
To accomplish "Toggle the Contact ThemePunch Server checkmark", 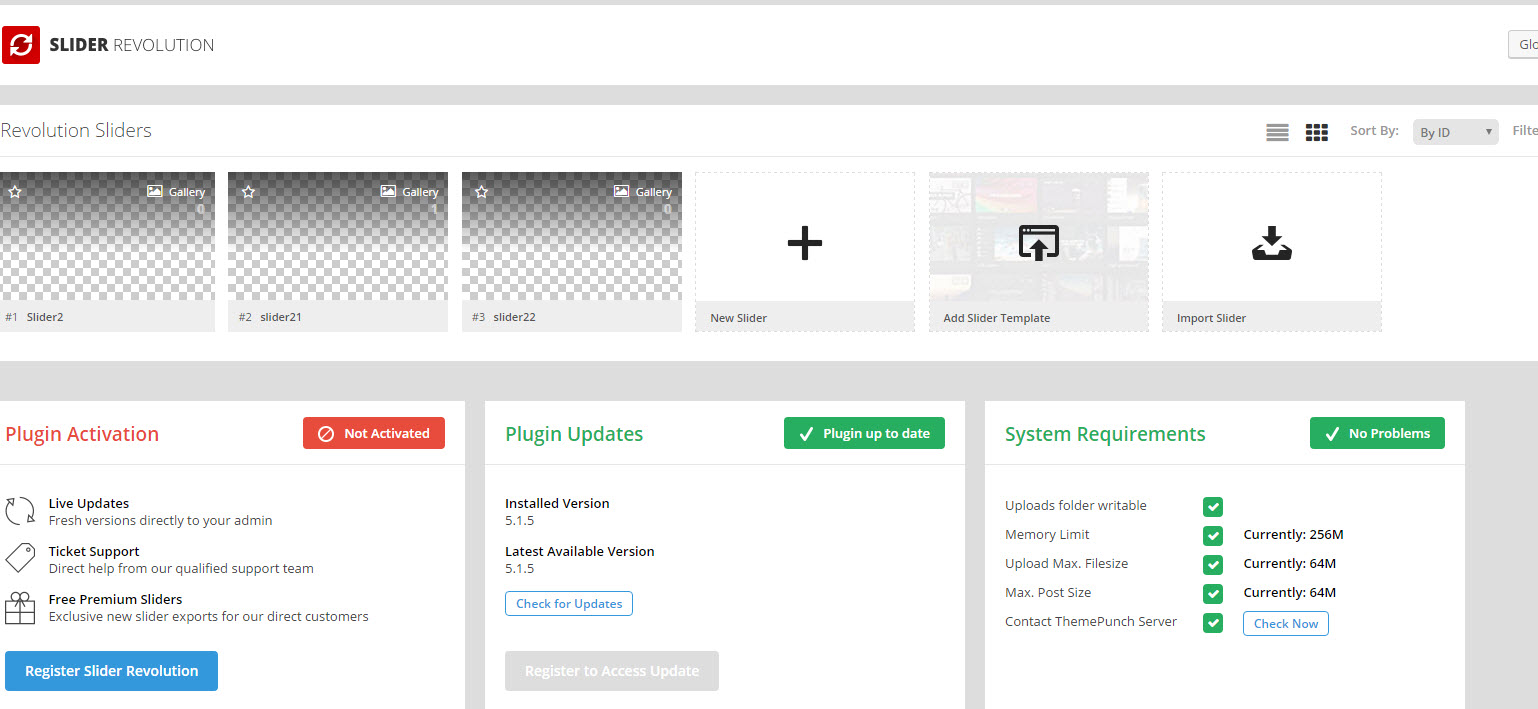I will (1213, 623).
